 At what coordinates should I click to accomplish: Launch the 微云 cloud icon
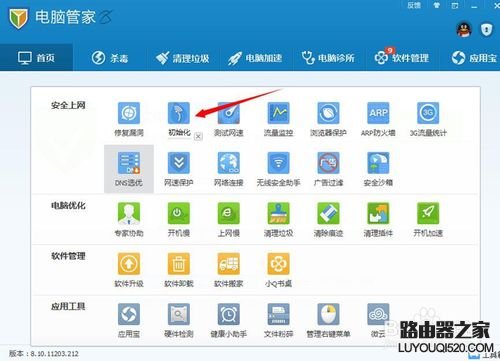[378, 314]
